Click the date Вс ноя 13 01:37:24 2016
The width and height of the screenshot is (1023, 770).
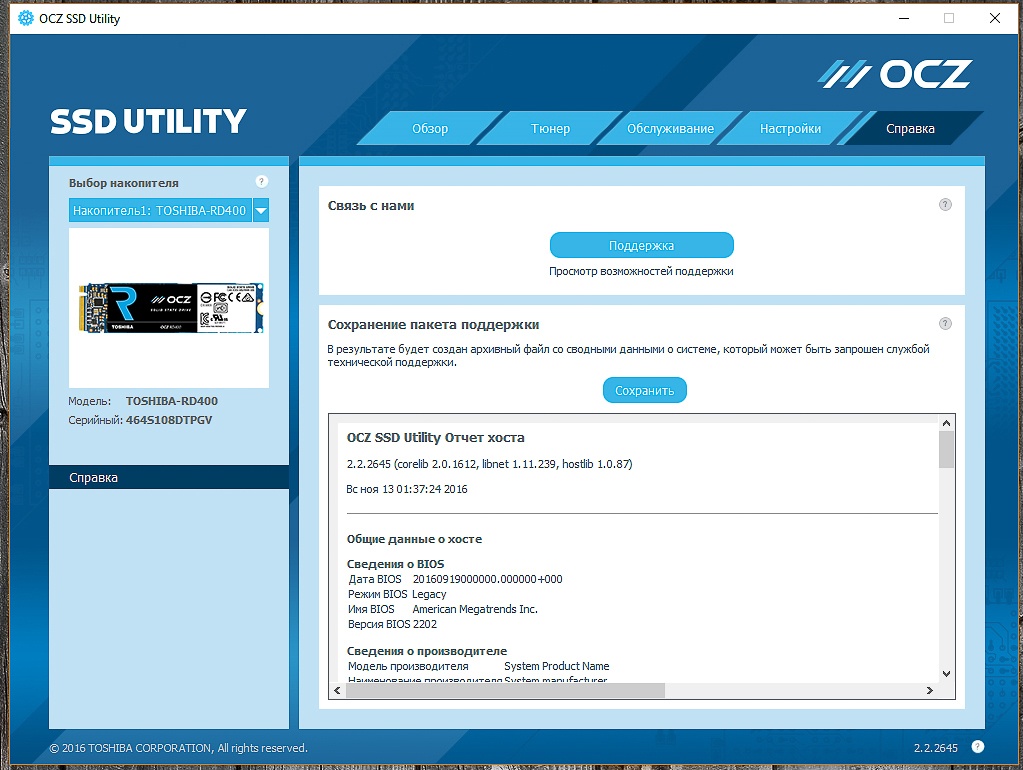click(x=406, y=489)
